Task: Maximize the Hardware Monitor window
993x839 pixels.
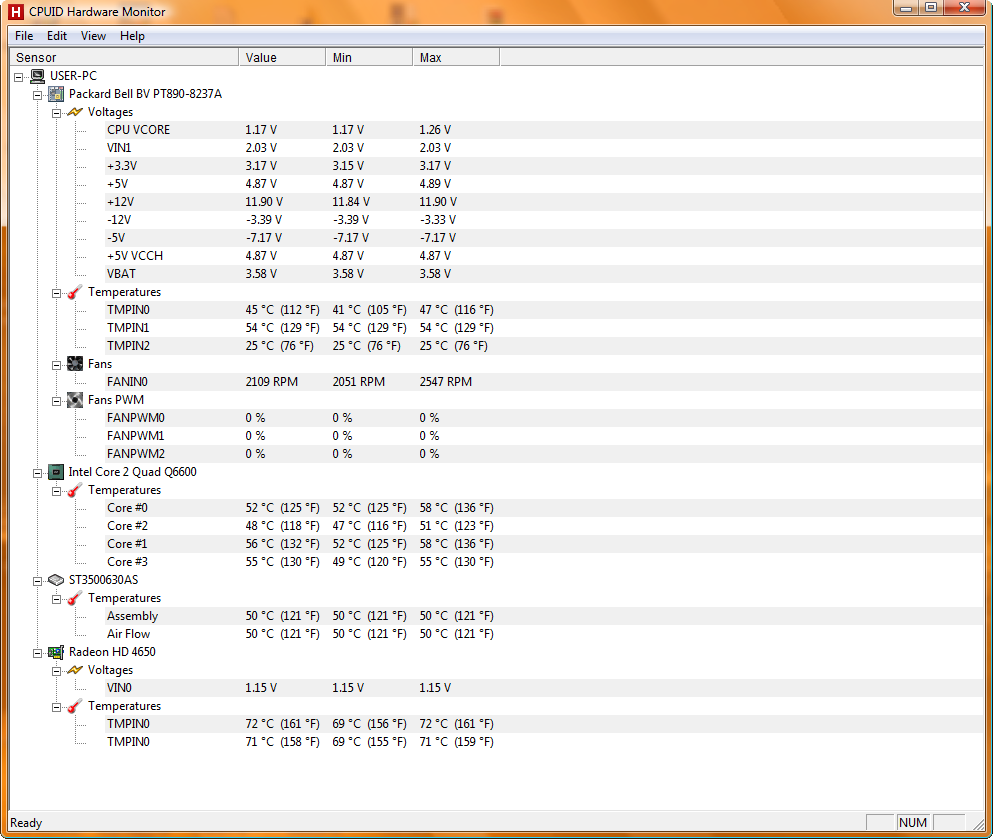Action: pos(931,8)
